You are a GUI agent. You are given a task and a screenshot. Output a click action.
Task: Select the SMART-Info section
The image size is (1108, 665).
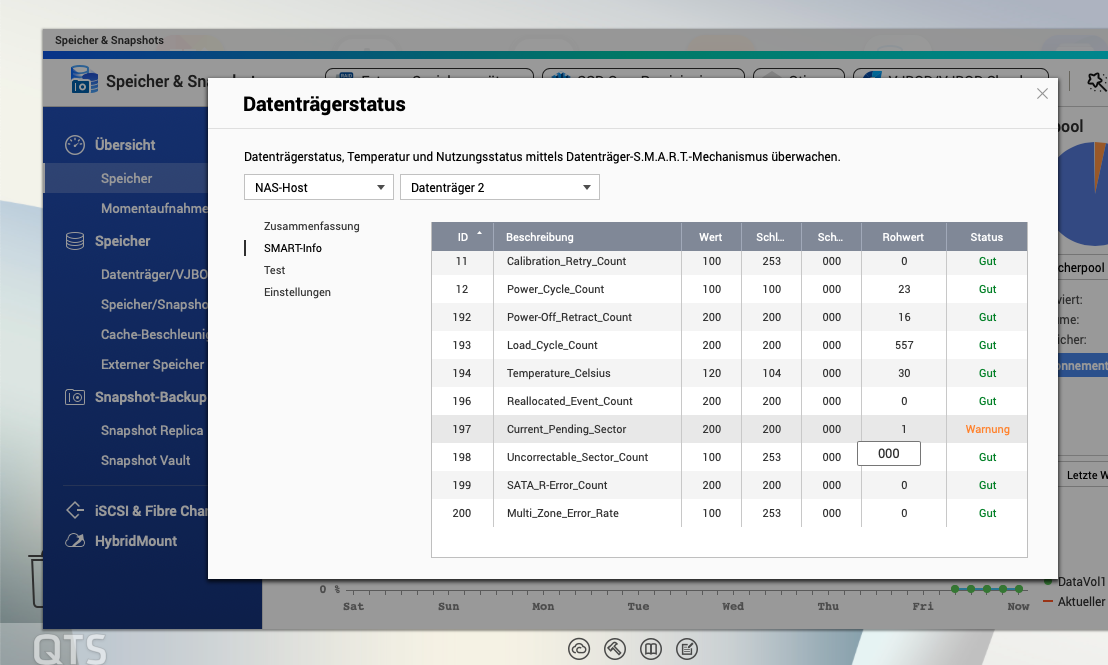tap(293, 248)
